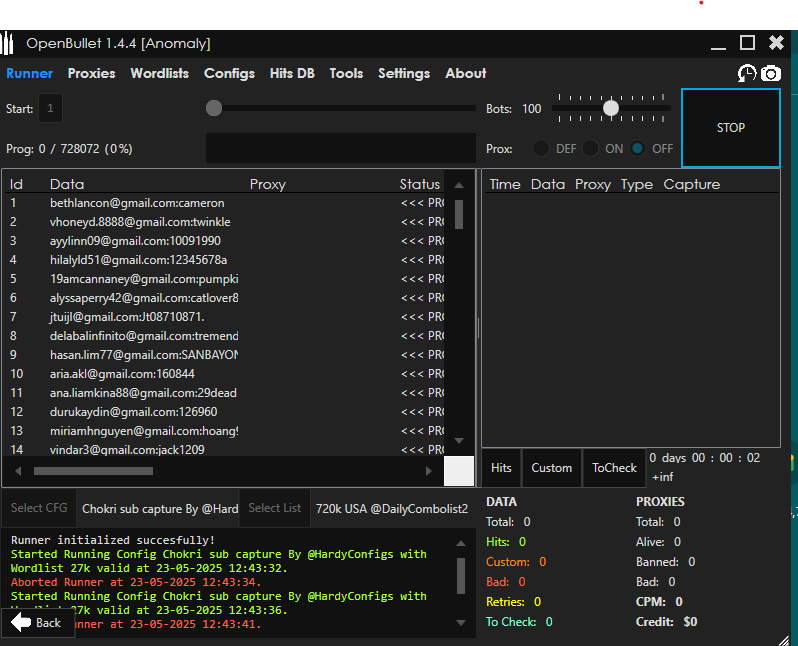The height and width of the screenshot is (646, 798).
Task: Select the OFF proxy mode radio button
Action: pos(638,148)
